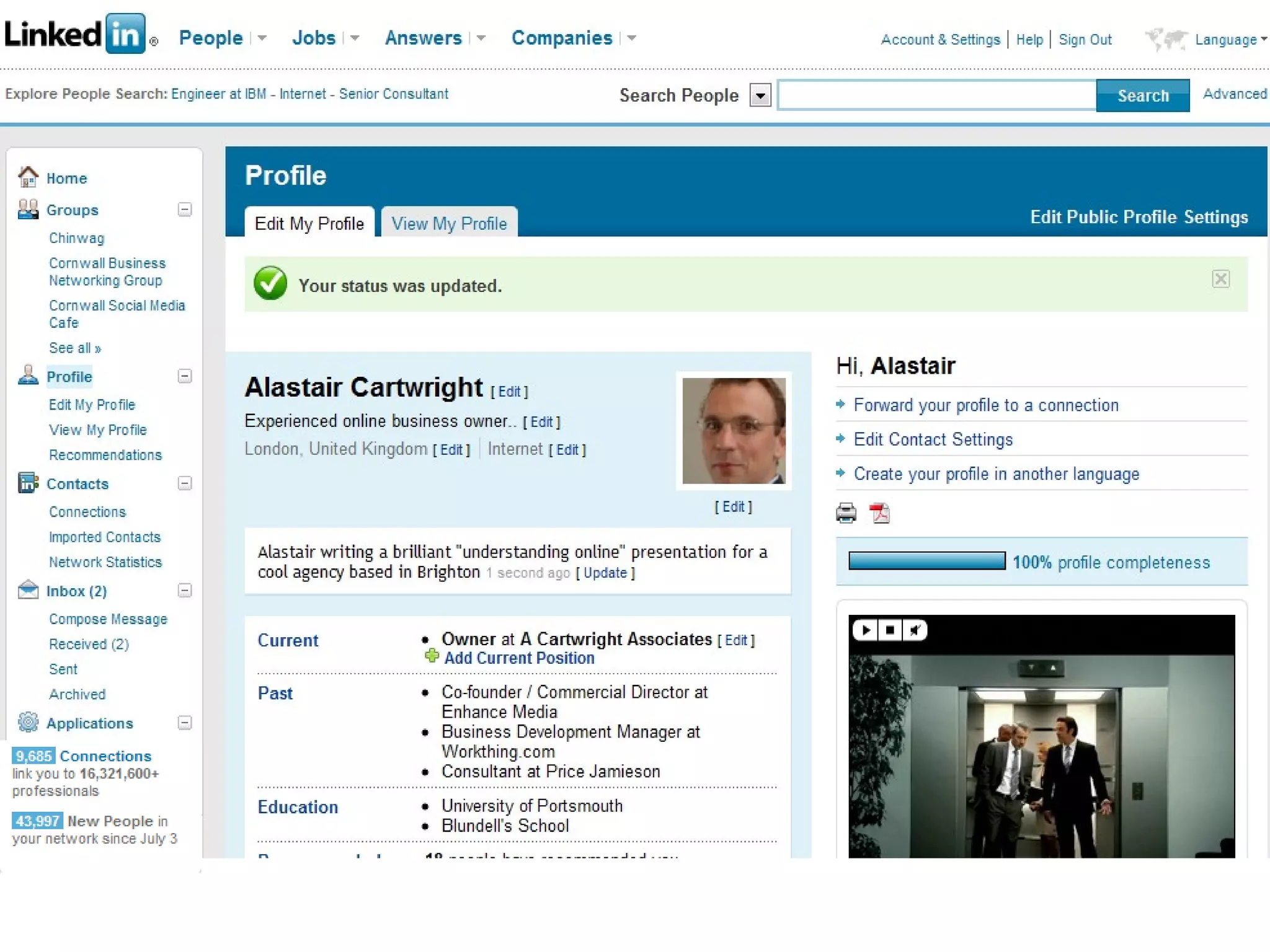The width and height of the screenshot is (1270, 952).
Task: Mute the video player sound
Action: pos(915,630)
